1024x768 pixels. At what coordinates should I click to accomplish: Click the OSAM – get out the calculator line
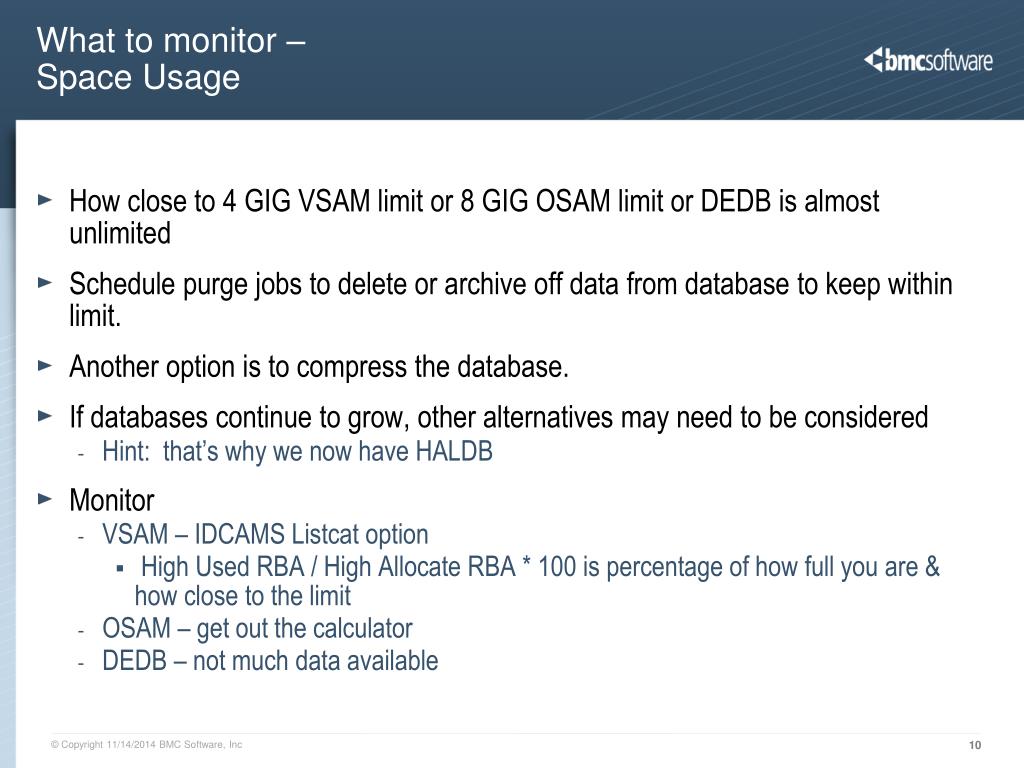tap(257, 628)
